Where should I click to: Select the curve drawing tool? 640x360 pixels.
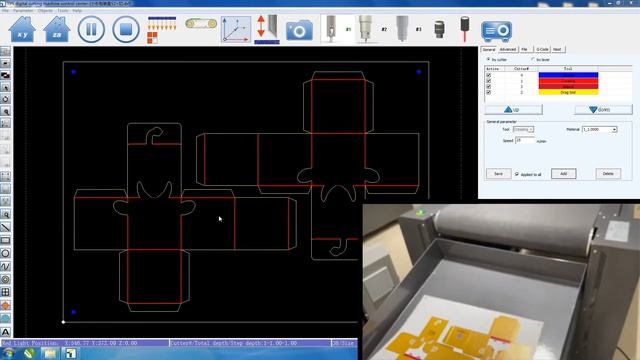[5, 267]
